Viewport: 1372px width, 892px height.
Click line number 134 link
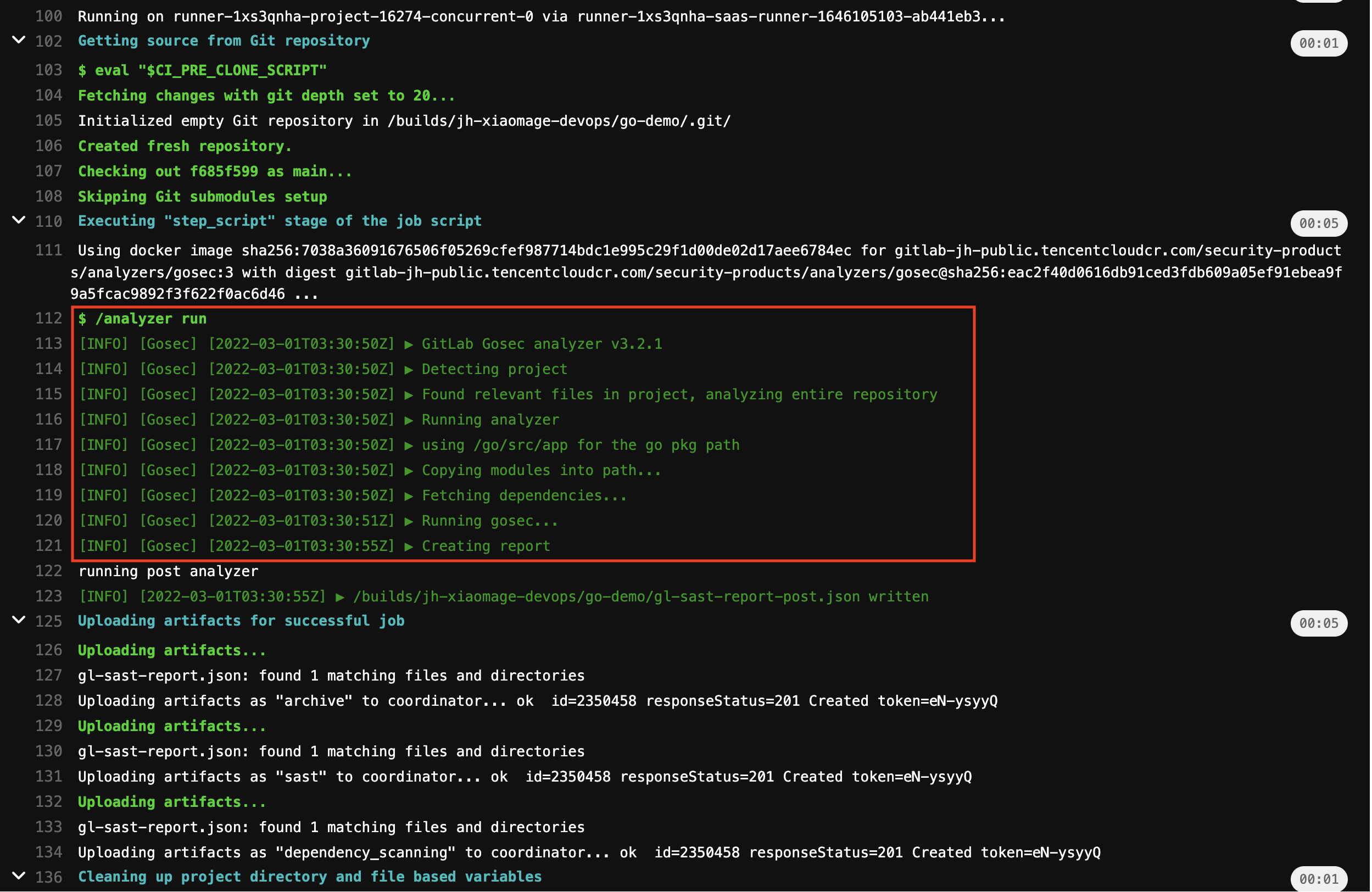48,852
